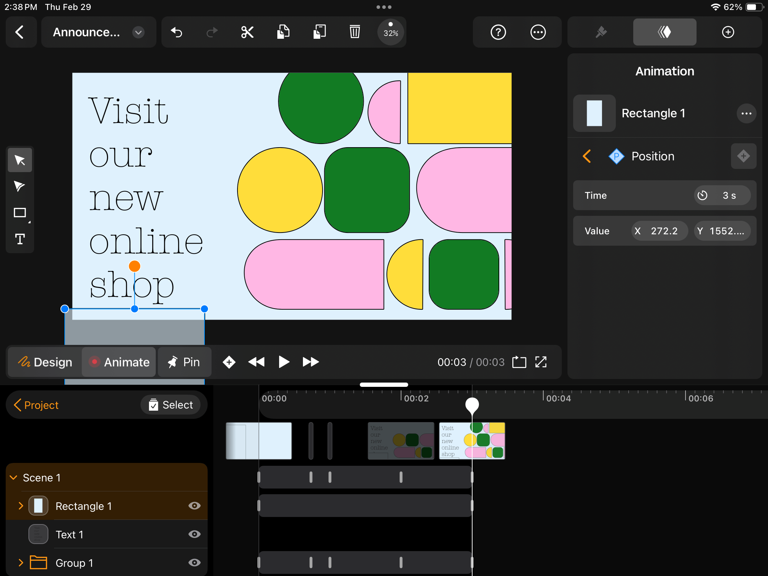
Task: Click the panel divider drag handle
Action: [x=384, y=384]
